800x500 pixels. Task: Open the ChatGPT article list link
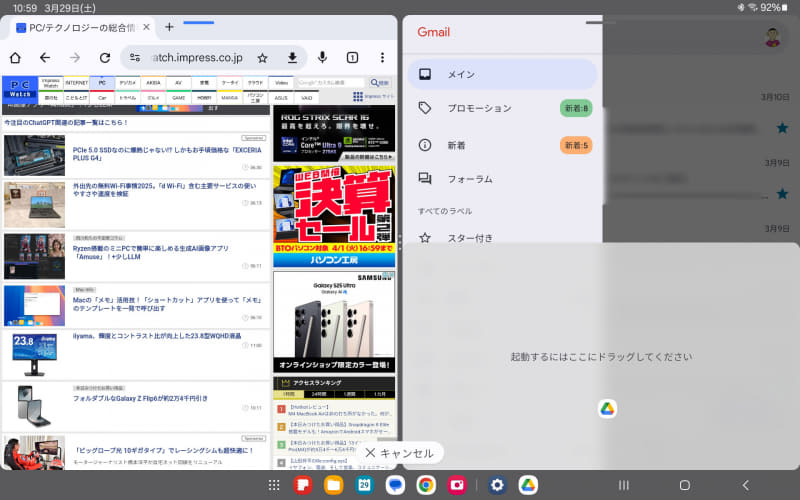coord(66,123)
